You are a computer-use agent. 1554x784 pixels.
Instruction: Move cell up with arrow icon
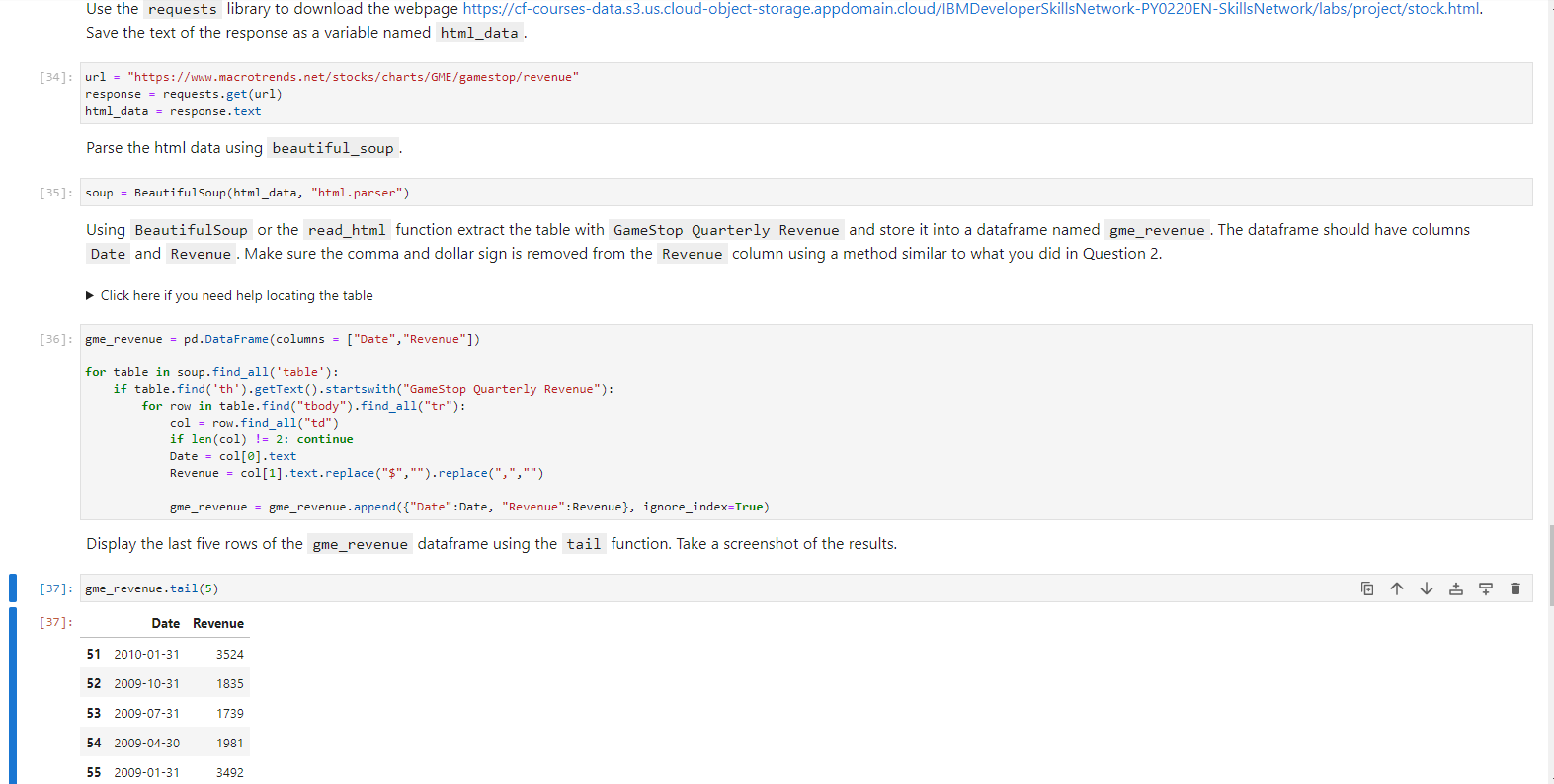coord(1397,588)
